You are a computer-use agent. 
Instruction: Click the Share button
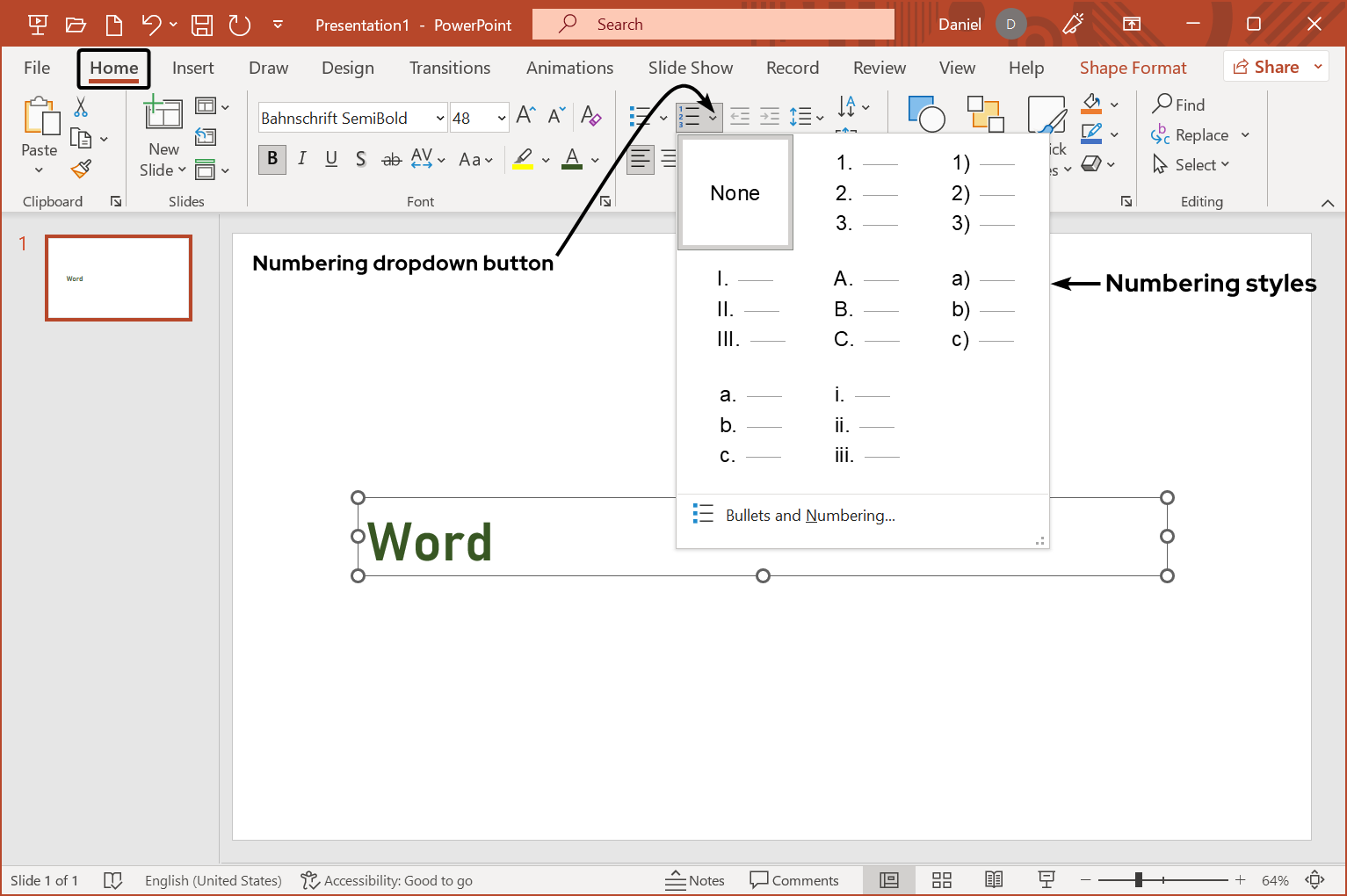1265,67
